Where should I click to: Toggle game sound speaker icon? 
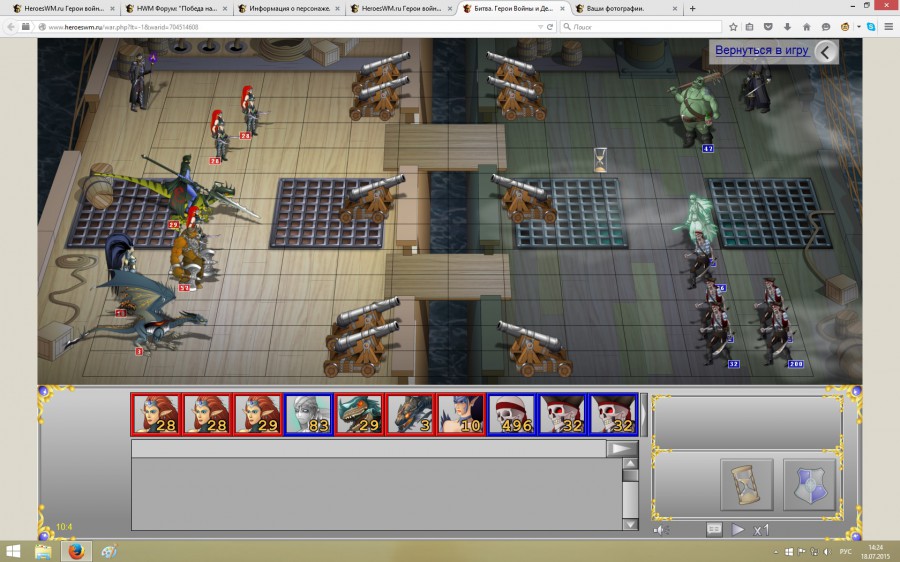661,530
